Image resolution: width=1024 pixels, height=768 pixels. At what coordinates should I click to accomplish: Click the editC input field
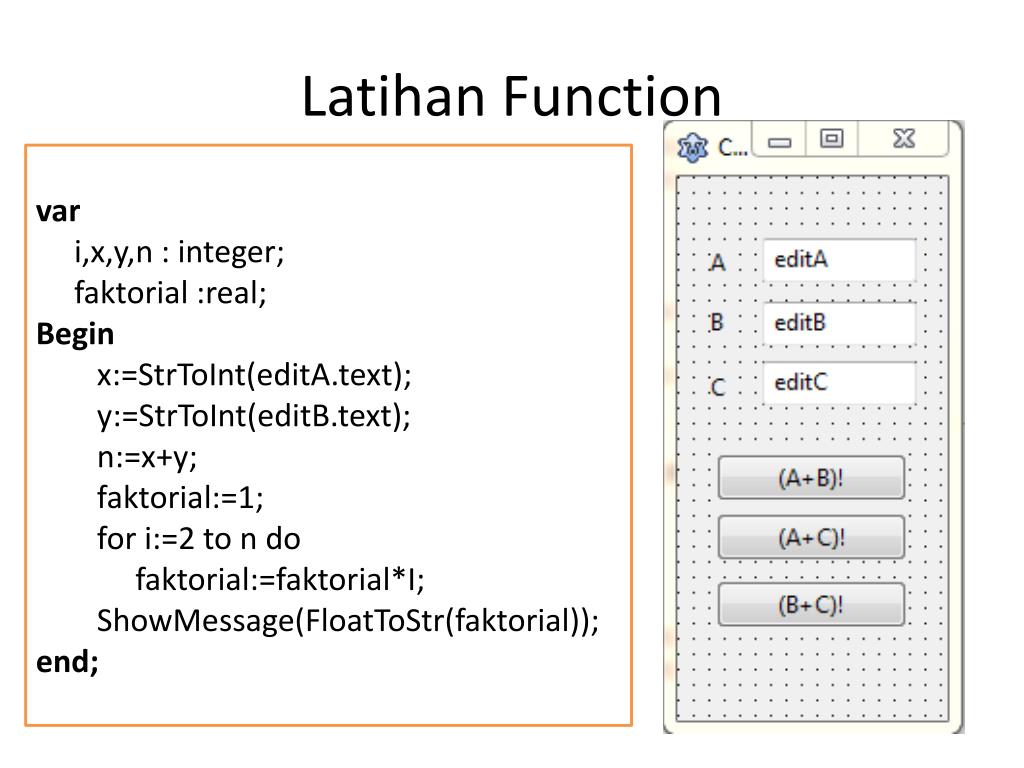839,383
